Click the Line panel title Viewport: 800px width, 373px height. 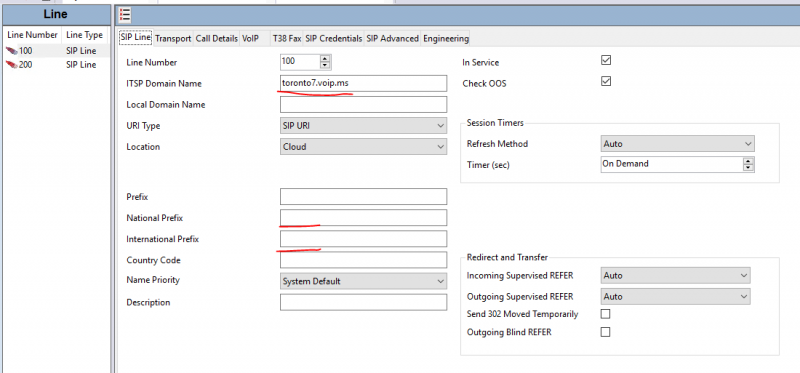click(56, 14)
